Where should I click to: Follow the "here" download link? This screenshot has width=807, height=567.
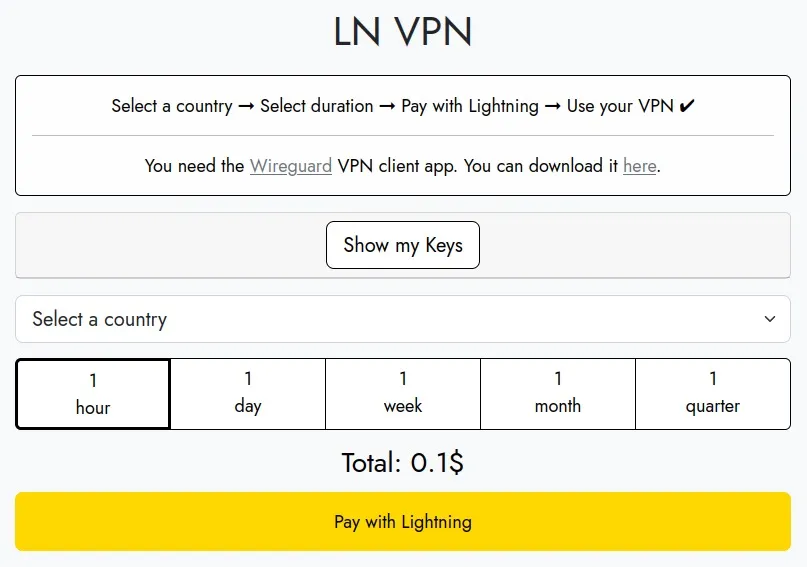640,166
